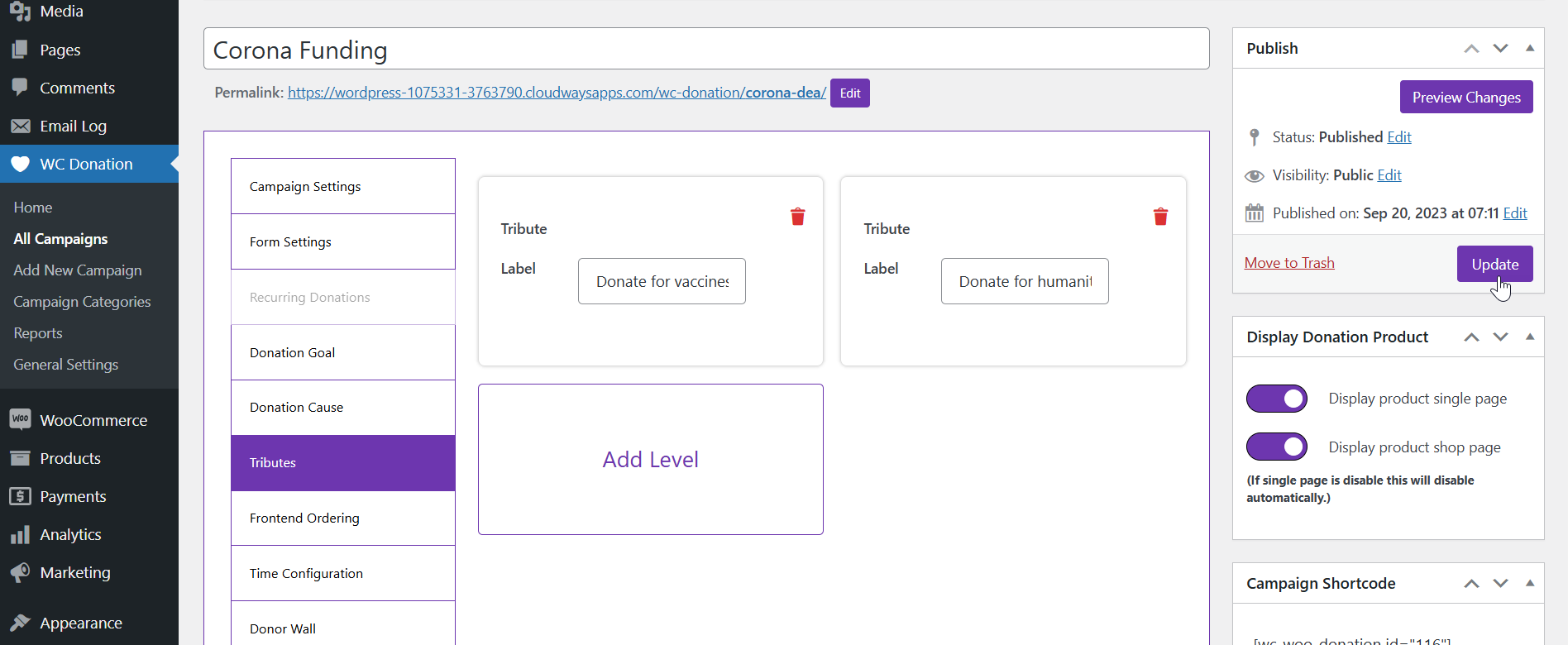Click the Appearance paintbrush icon
1568x645 pixels.
click(20, 623)
